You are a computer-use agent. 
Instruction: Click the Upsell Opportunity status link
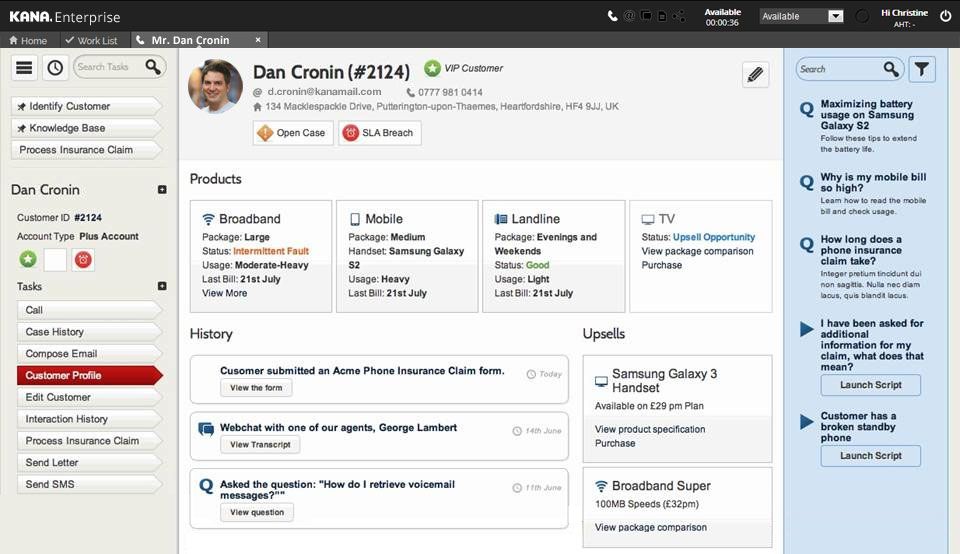tap(714, 237)
